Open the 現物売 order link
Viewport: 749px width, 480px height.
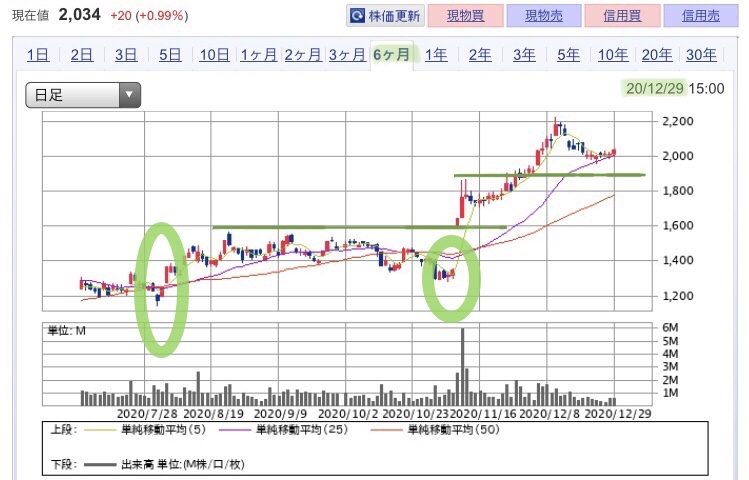[x=544, y=16]
